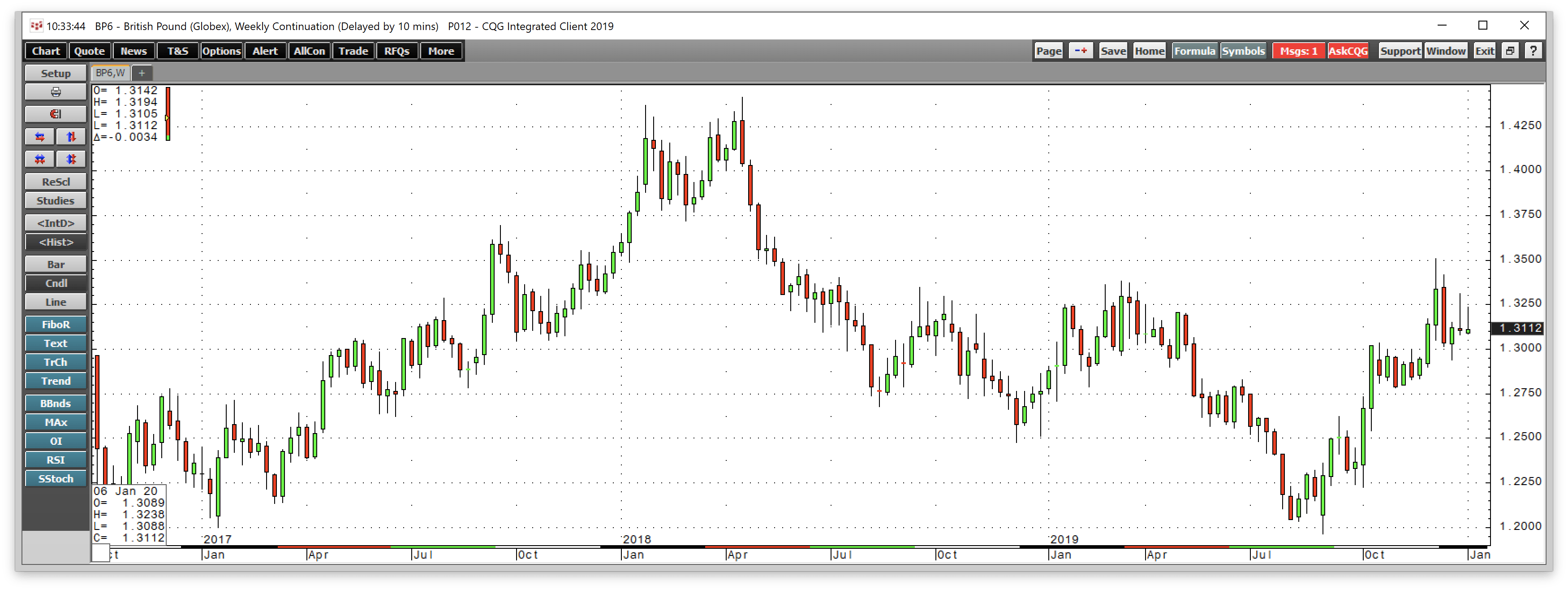
Task: Click the red AskCQG button
Action: [x=1348, y=51]
